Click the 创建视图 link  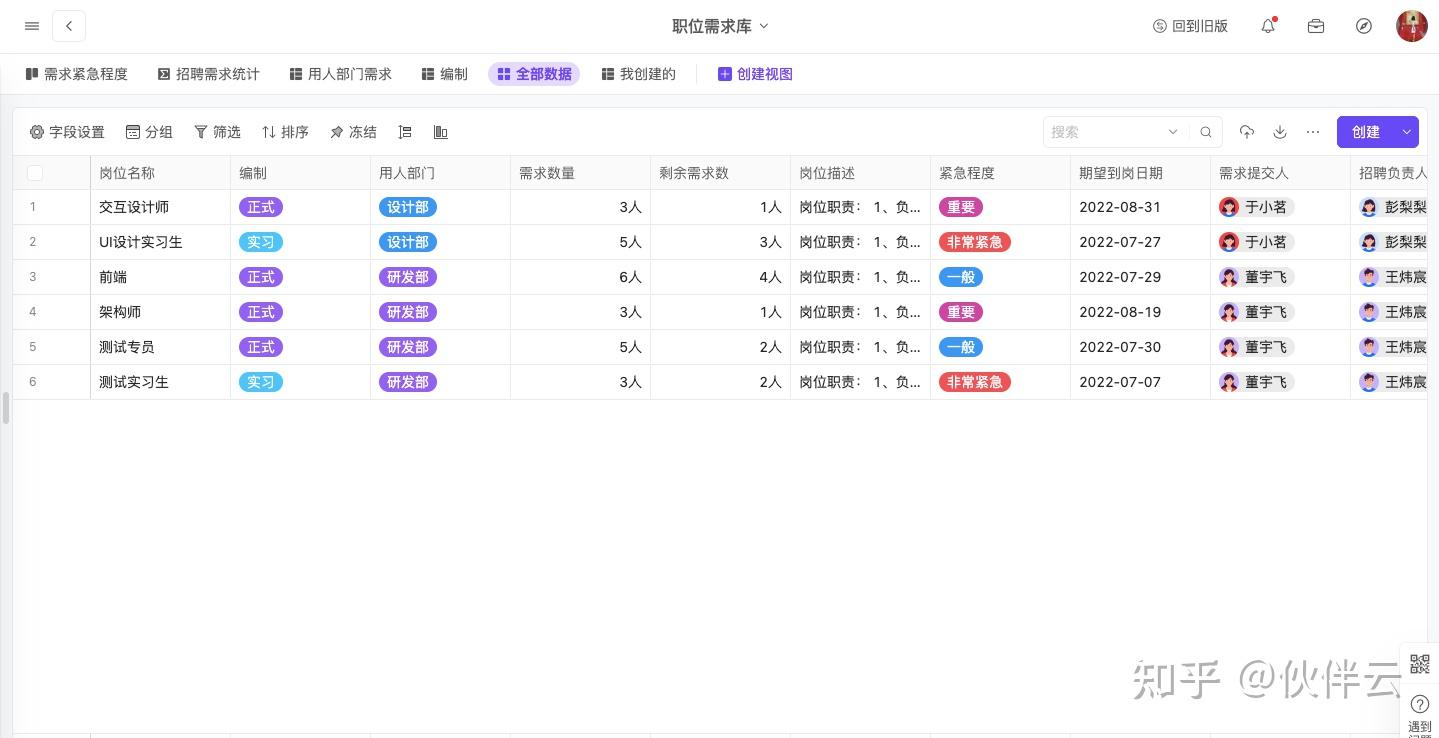pyautogui.click(x=755, y=74)
